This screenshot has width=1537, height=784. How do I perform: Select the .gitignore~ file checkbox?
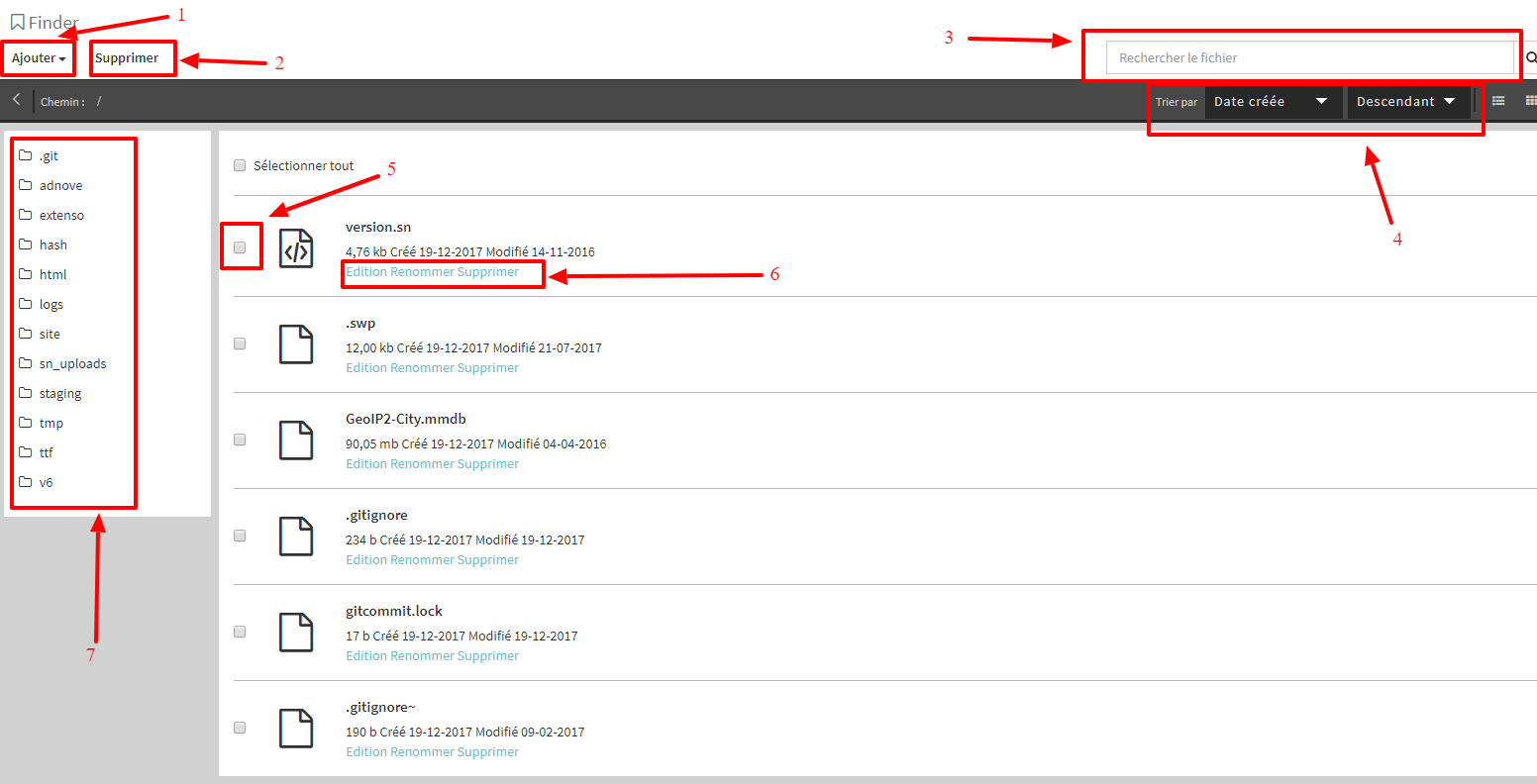pos(240,728)
